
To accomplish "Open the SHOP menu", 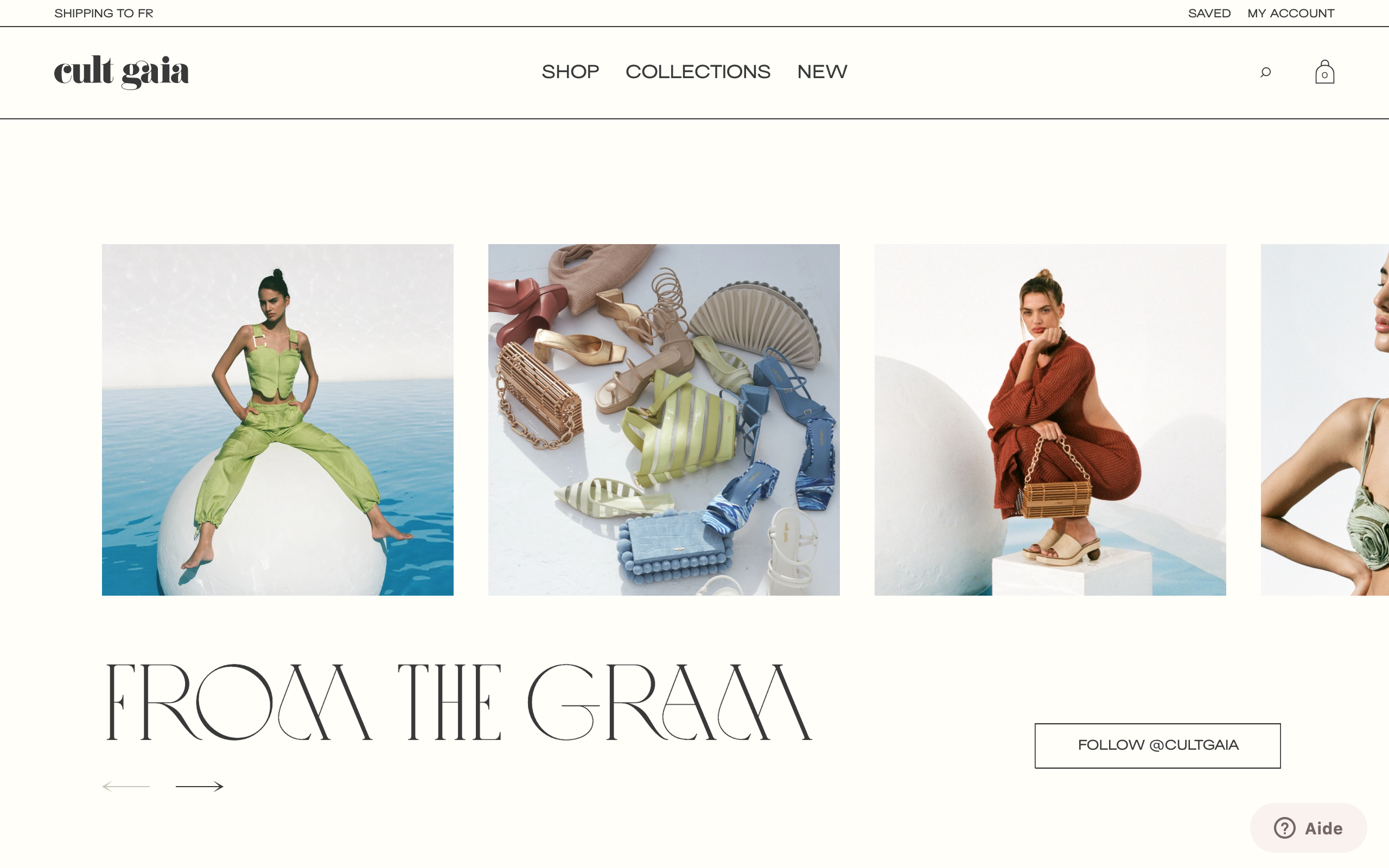I will click(x=570, y=72).
